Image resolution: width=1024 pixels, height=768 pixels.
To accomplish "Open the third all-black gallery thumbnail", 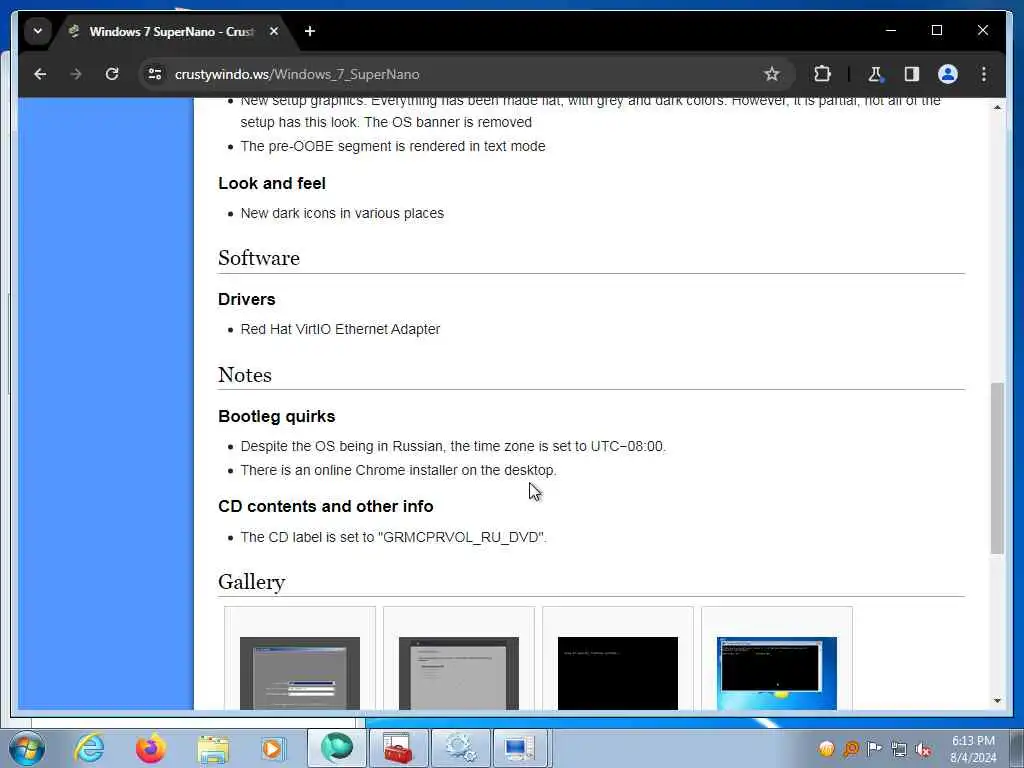I will (618, 673).
